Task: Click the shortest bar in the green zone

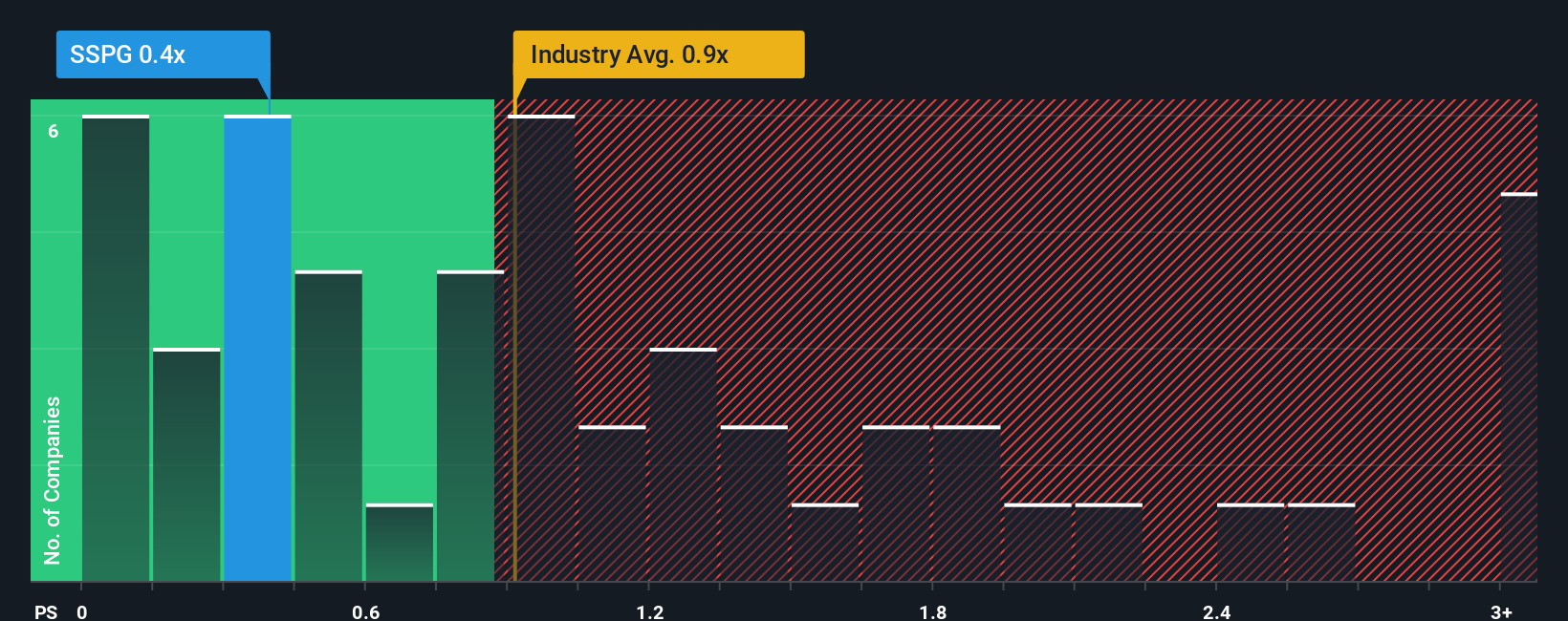Action: click(x=400, y=543)
